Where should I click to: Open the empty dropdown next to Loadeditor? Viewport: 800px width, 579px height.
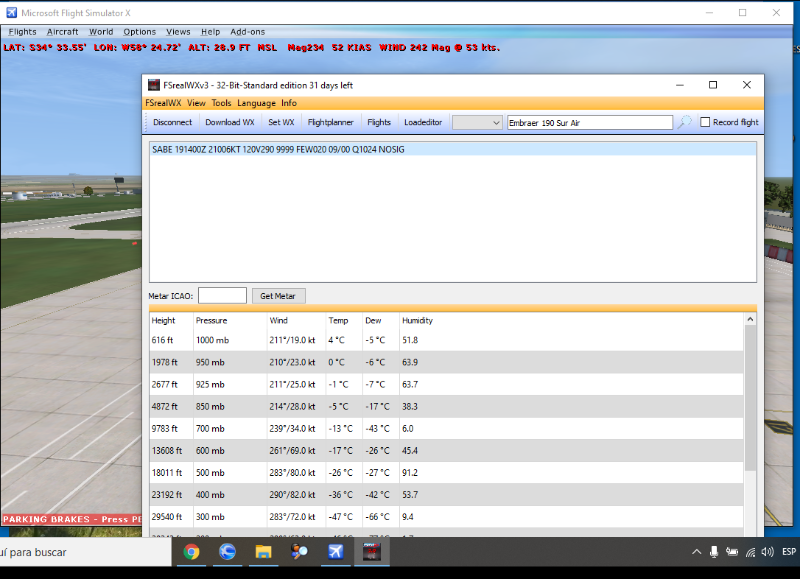477,122
